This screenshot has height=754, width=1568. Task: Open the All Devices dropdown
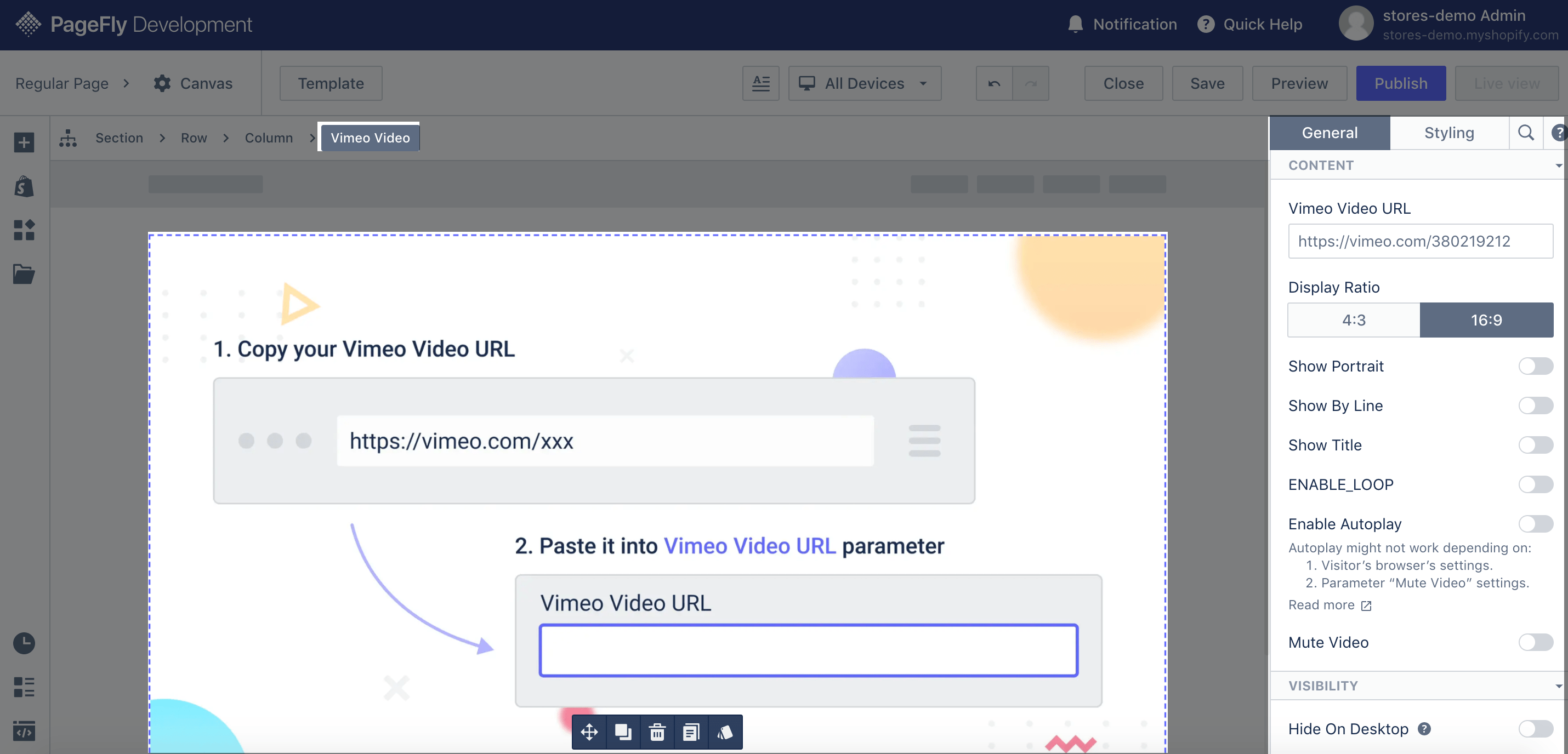[x=865, y=83]
